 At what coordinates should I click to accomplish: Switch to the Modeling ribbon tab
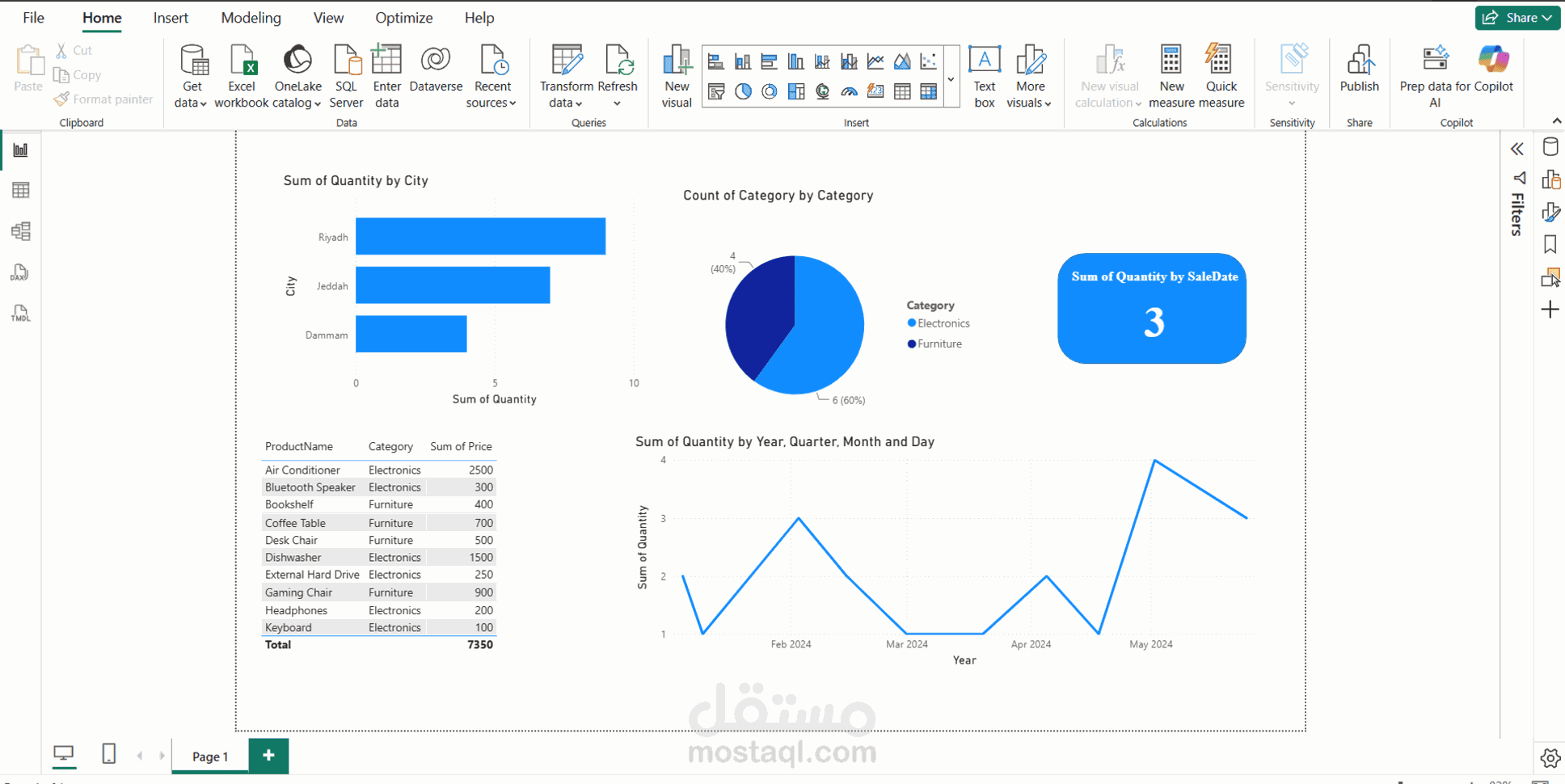(251, 18)
